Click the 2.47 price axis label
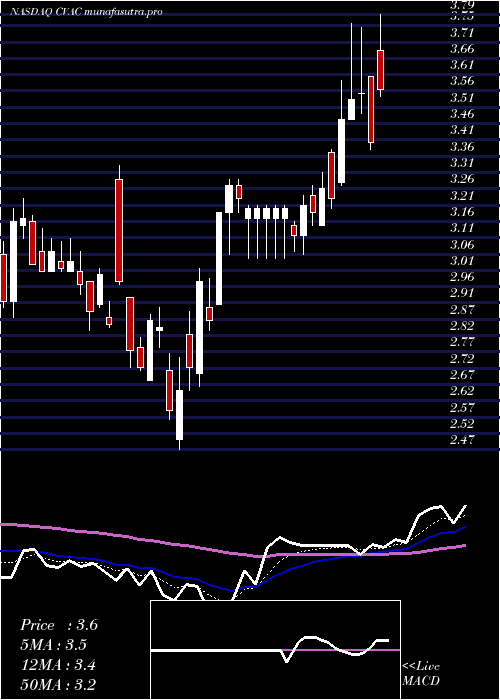 coord(461,440)
